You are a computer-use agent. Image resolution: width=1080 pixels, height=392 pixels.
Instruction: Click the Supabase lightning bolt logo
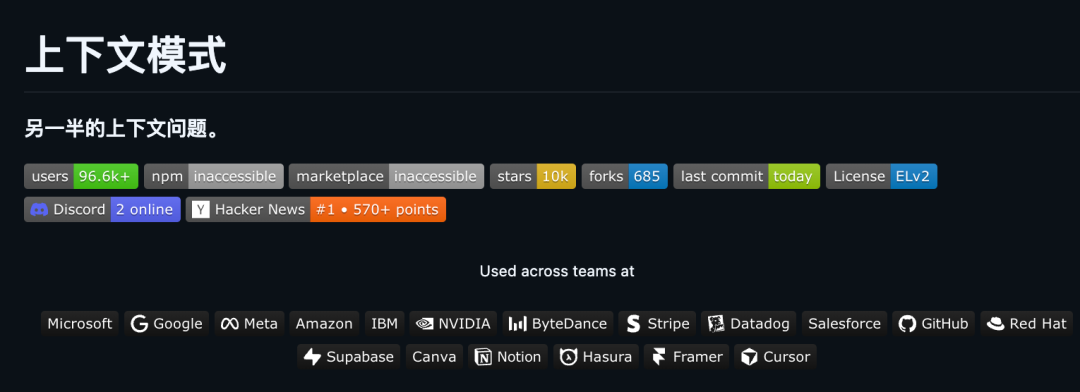pos(313,357)
